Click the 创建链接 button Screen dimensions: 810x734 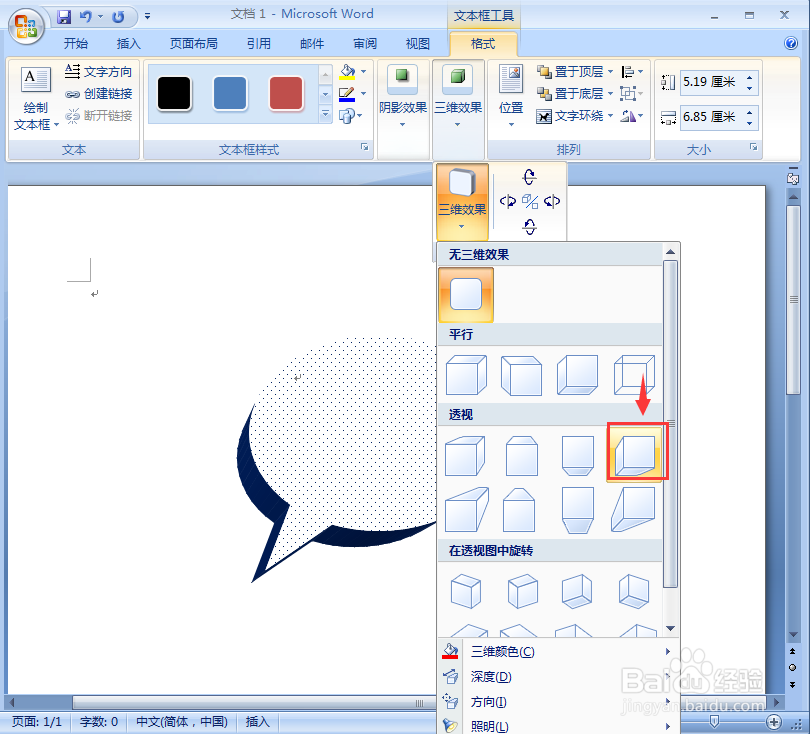click(x=99, y=93)
